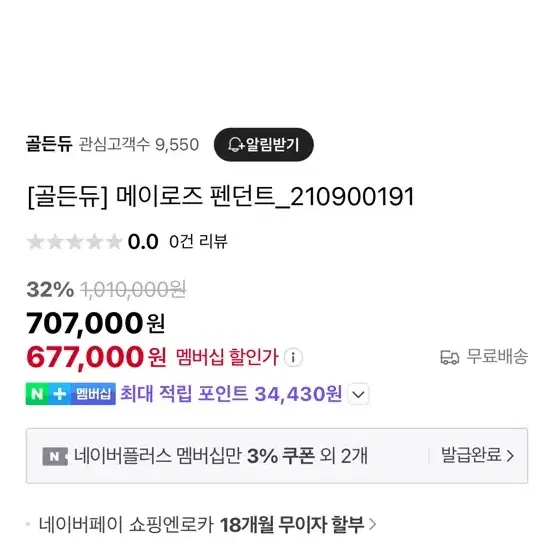
Task: Click the 0건 리뷰 reviews link
Action: tap(198, 242)
